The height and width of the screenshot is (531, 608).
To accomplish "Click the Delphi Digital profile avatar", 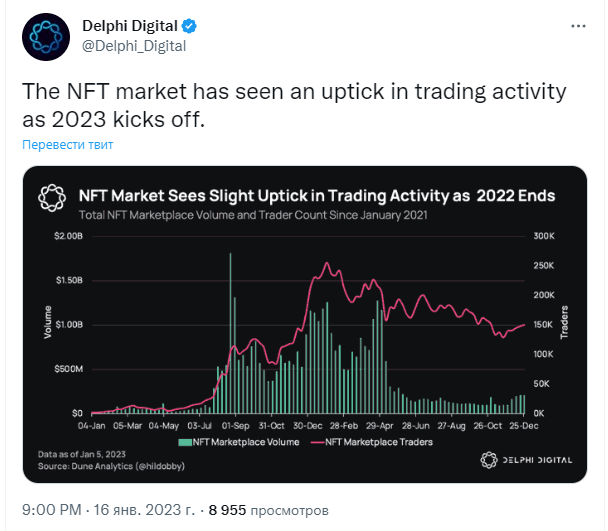I will point(46,38).
